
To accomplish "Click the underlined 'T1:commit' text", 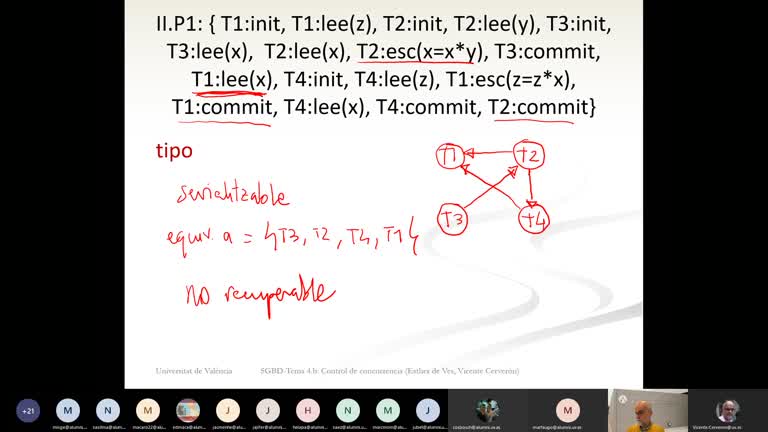I will (x=222, y=107).
